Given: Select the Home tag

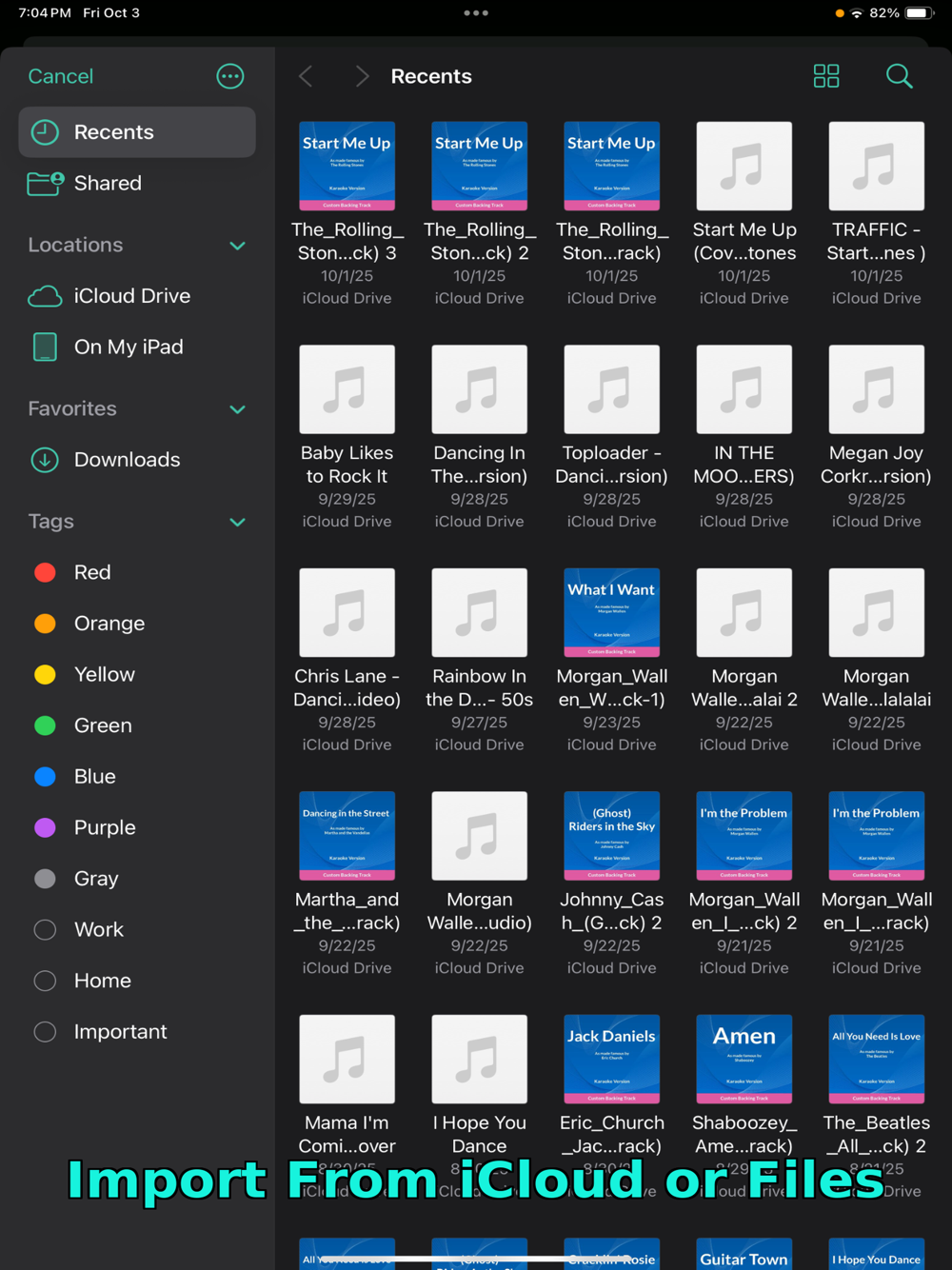Looking at the screenshot, I should pos(137,981).
